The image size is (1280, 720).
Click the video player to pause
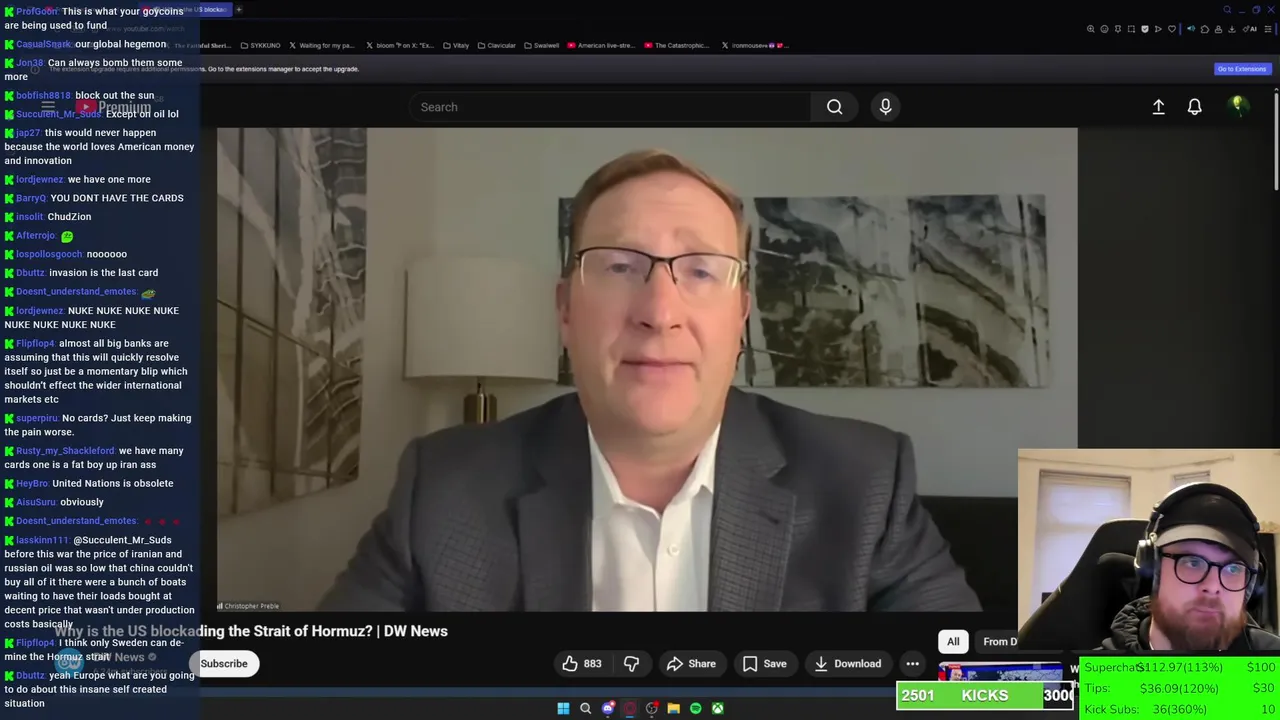[x=647, y=369]
